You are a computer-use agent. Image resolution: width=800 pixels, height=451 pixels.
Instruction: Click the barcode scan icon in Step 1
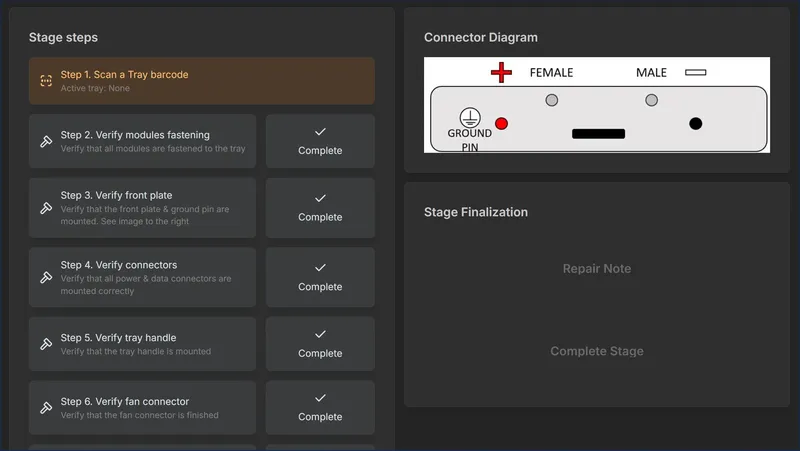(46, 81)
